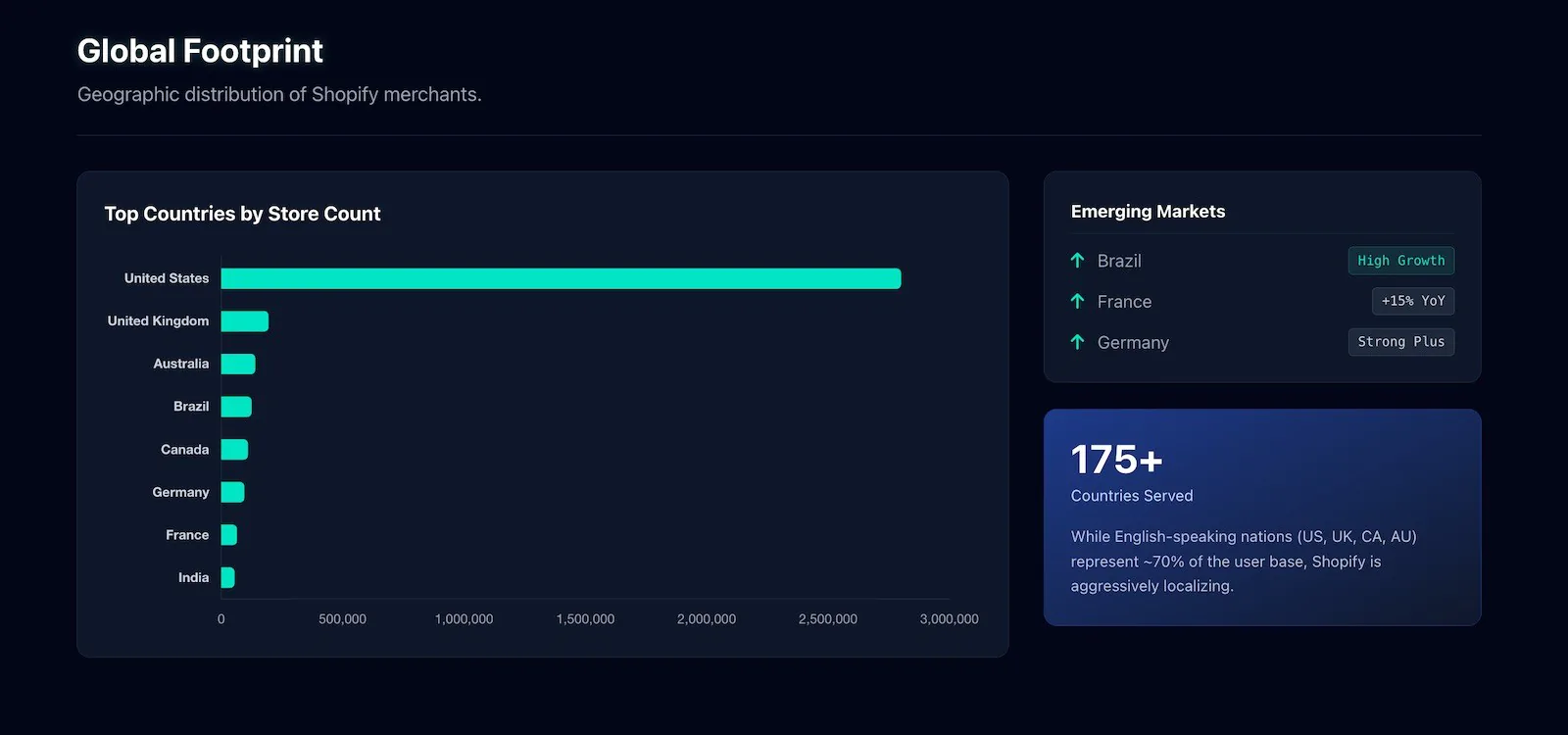Click the Emerging Markets heading
Image resolution: width=1568 pixels, height=735 pixels.
[x=1148, y=212]
